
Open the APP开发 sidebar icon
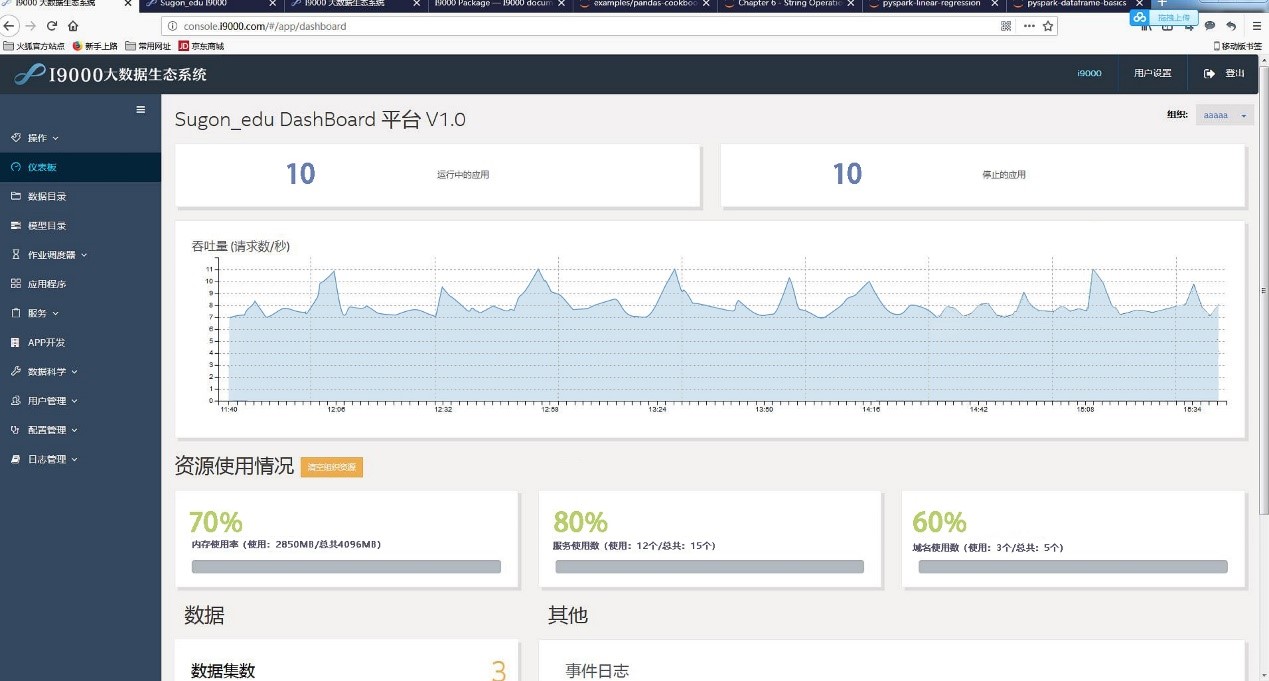click(x=15, y=342)
